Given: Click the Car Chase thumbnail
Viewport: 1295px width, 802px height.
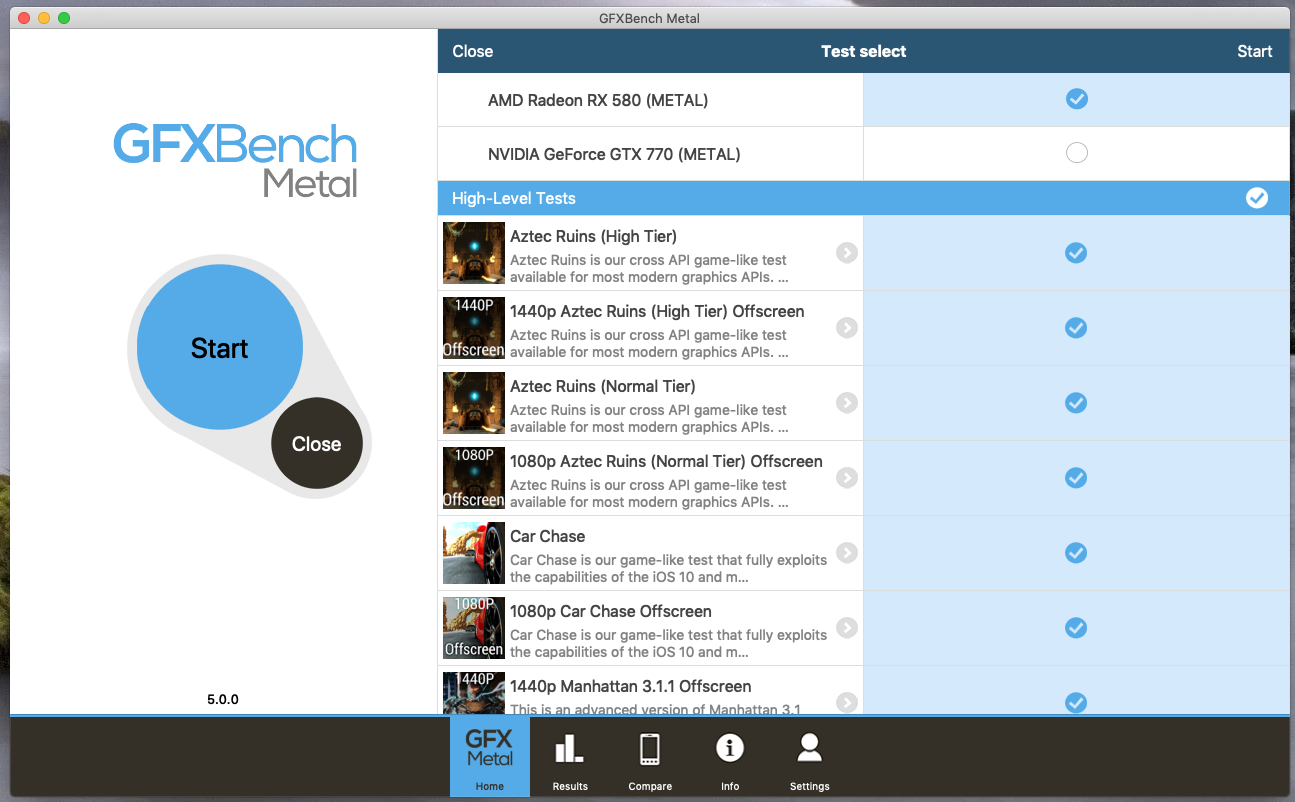Looking at the screenshot, I should pos(474,553).
